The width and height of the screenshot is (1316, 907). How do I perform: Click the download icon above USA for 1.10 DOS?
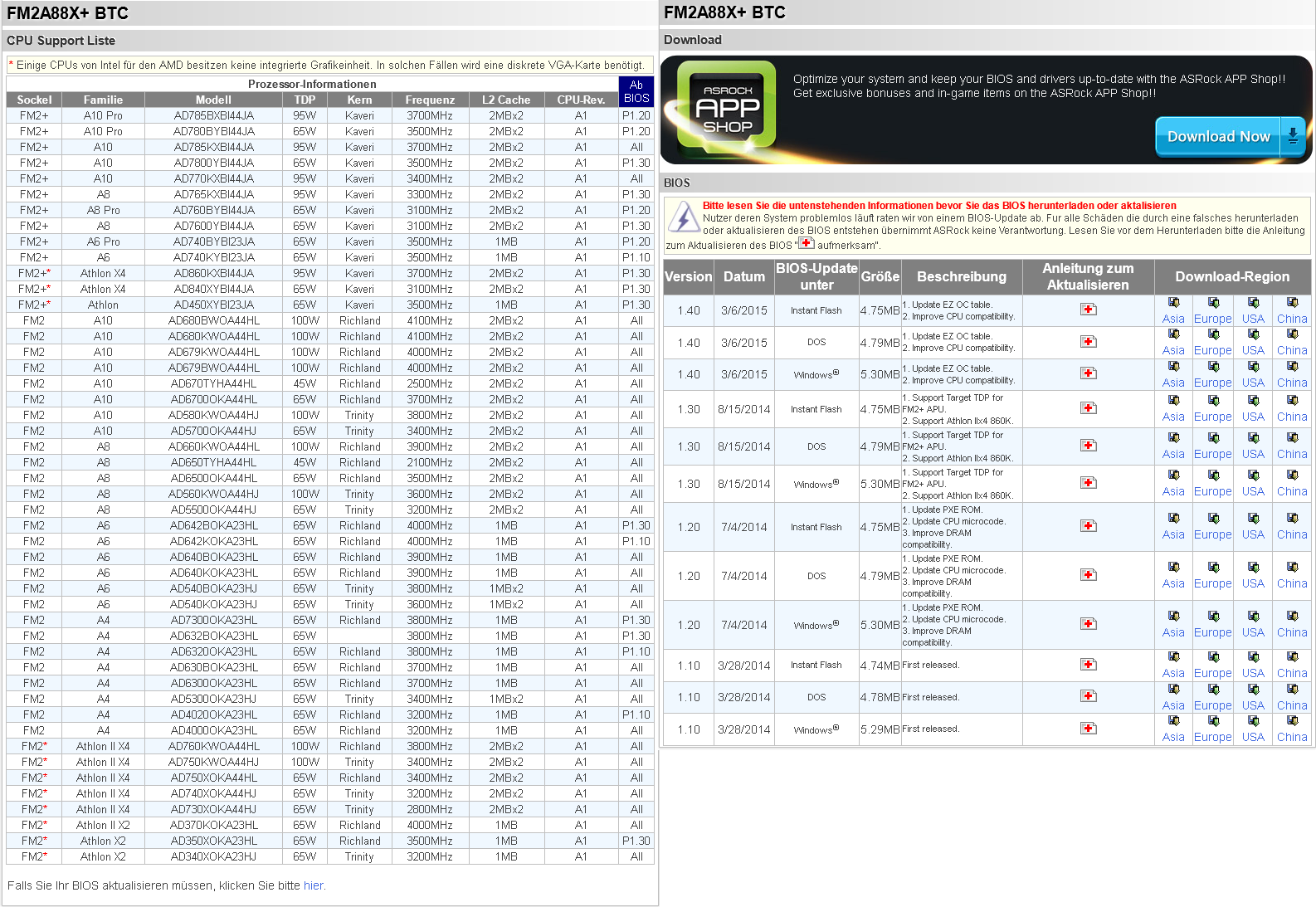(x=1254, y=690)
